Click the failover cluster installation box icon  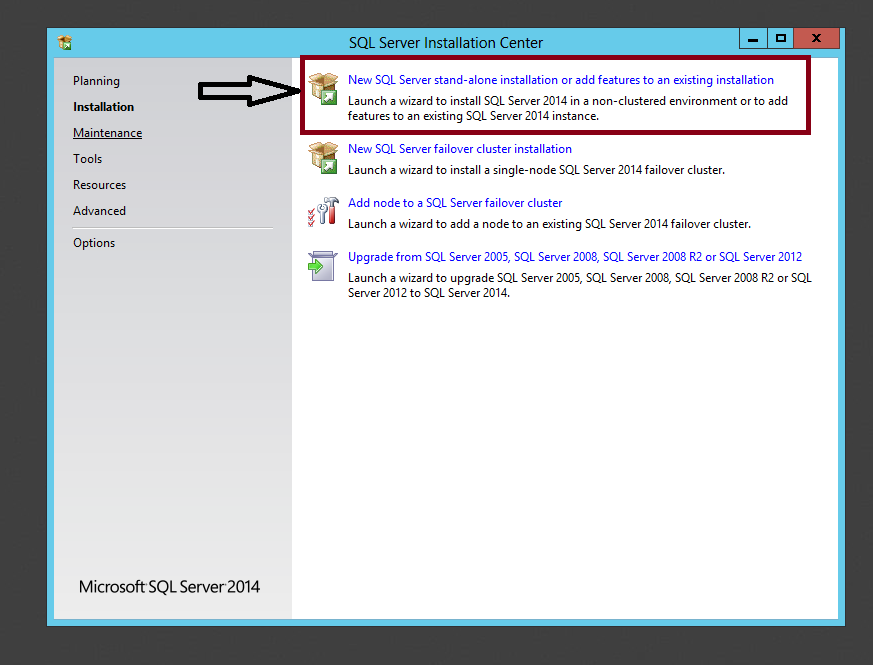point(324,158)
